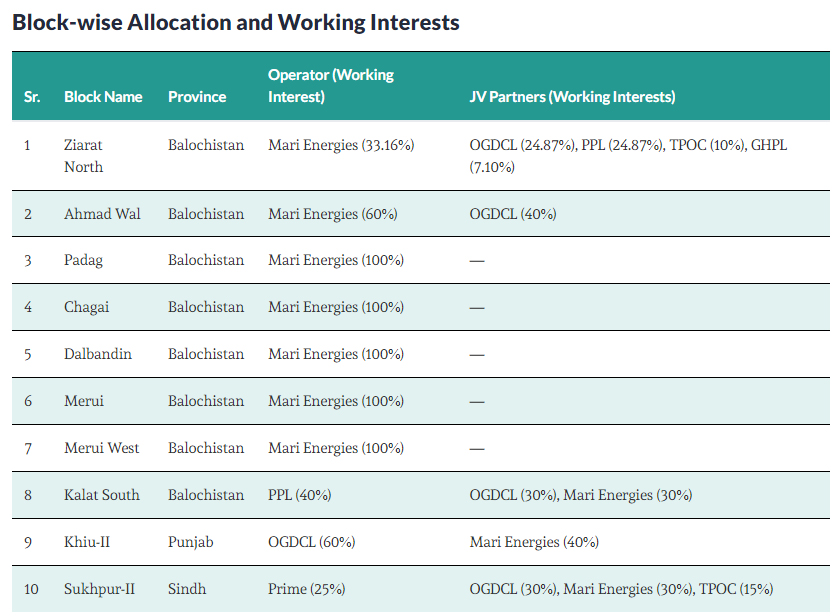837x616 pixels.
Task: Click the Padag block name cell
Action: click(x=83, y=260)
